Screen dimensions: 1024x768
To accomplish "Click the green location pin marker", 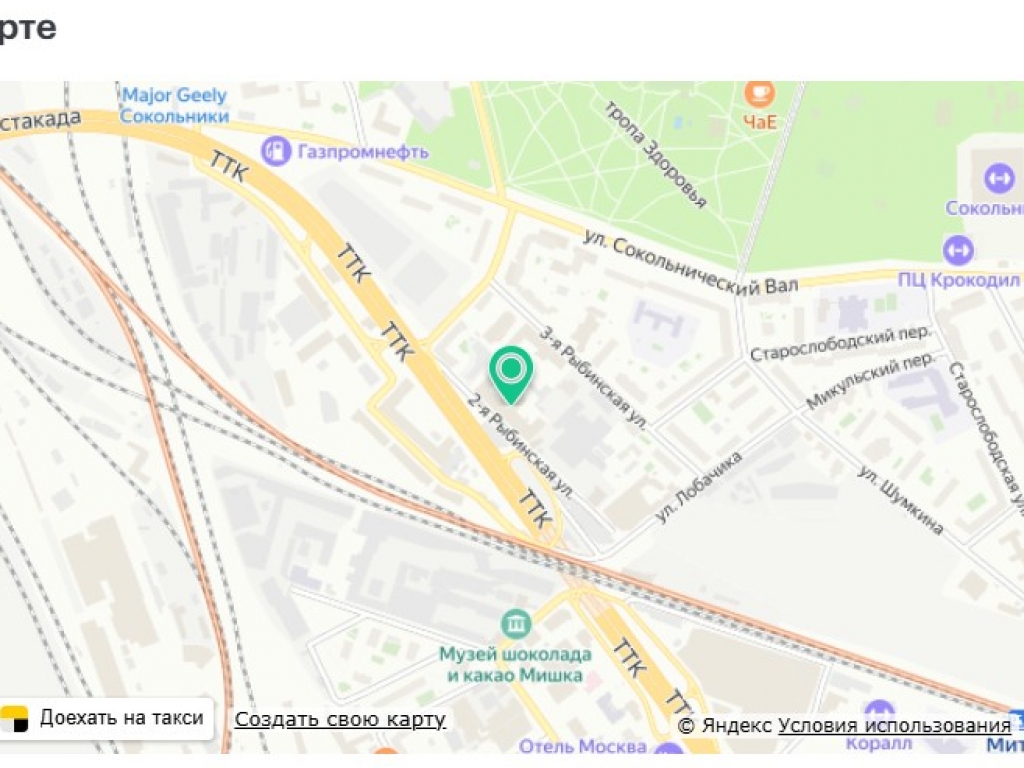I will pyautogui.click(x=511, y=375).
